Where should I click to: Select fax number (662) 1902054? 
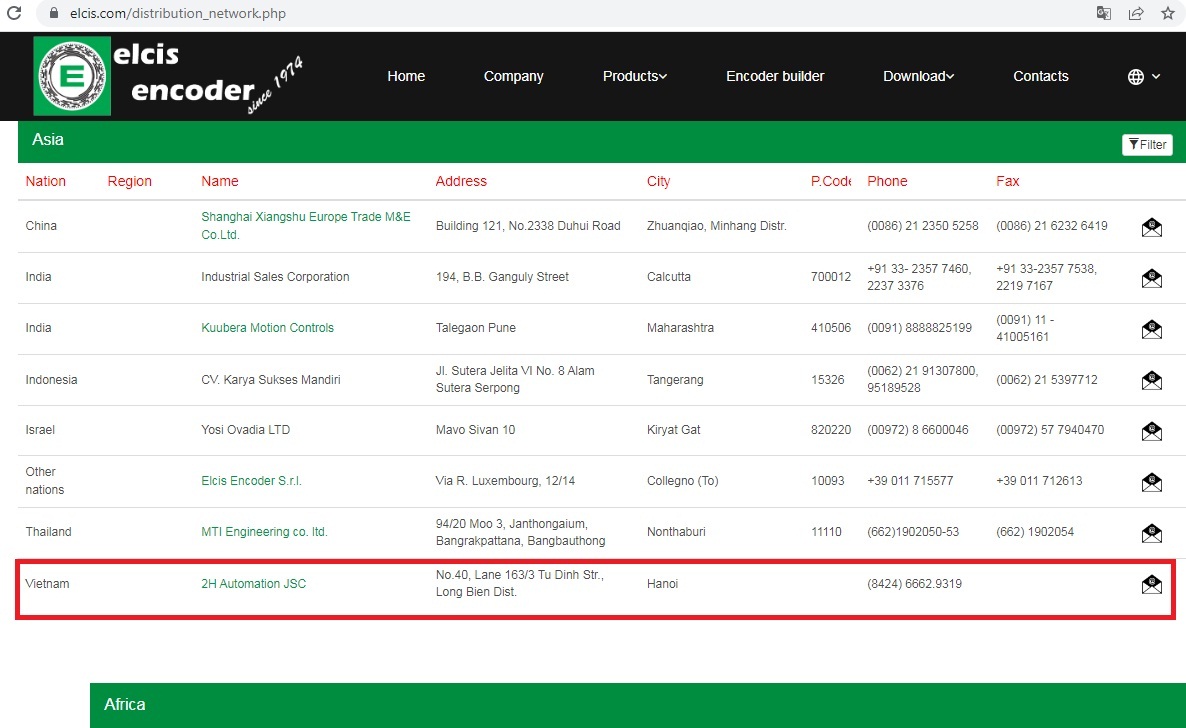[1035, 531]
